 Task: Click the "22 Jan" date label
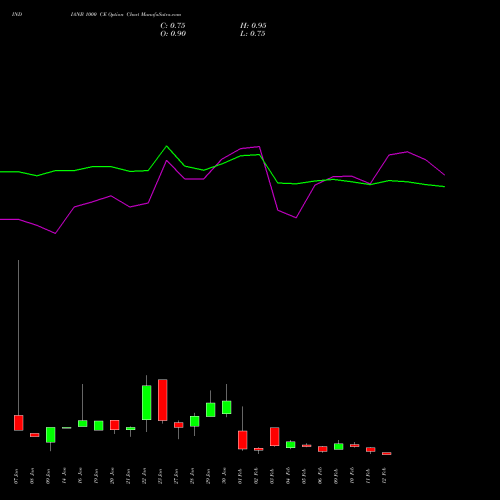[x=144, y=476]
